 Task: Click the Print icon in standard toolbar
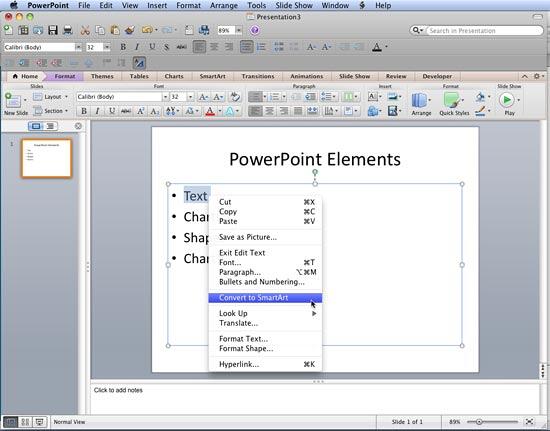(x=68, y=30)
